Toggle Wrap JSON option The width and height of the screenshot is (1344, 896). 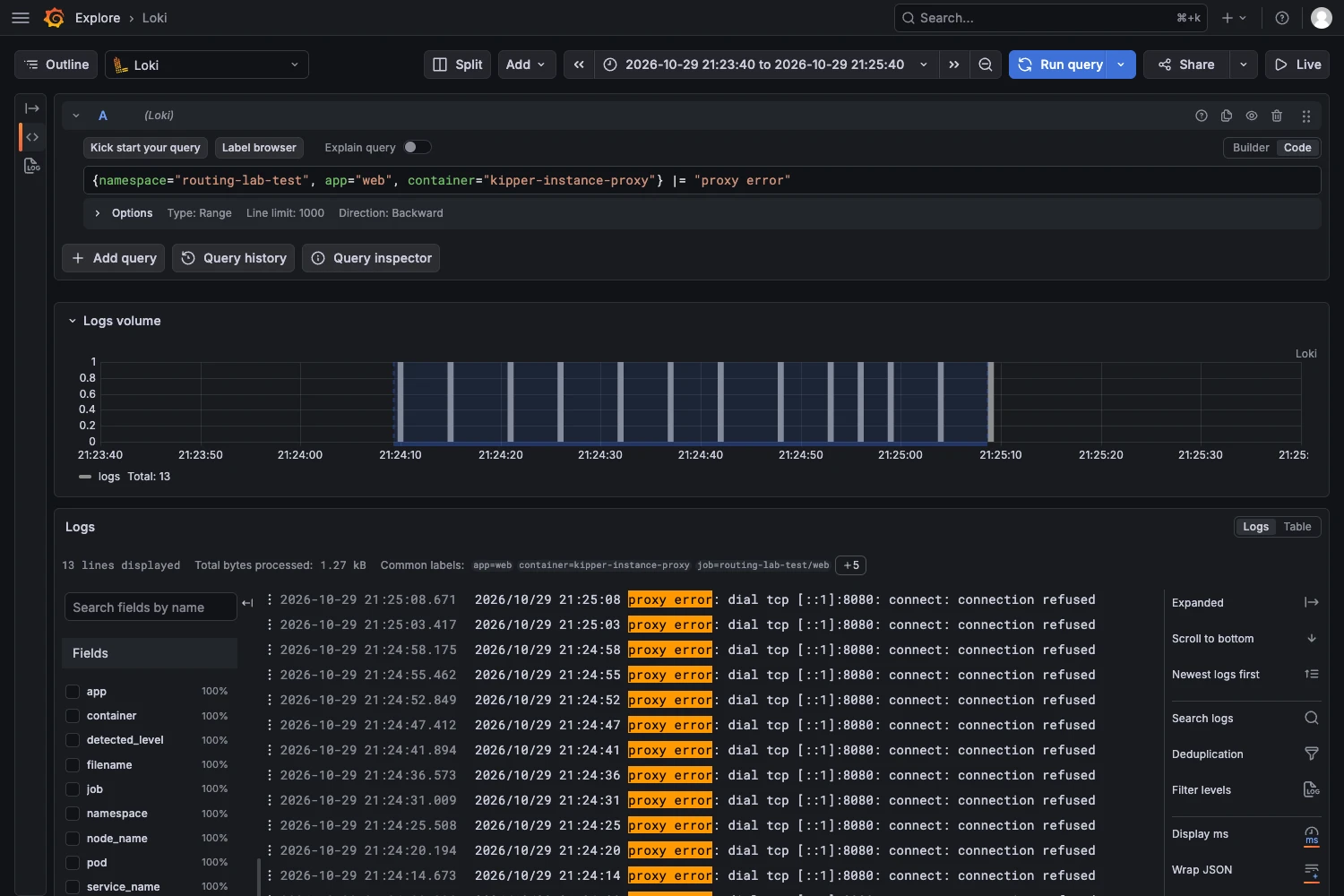click(x=1245, y=870)
